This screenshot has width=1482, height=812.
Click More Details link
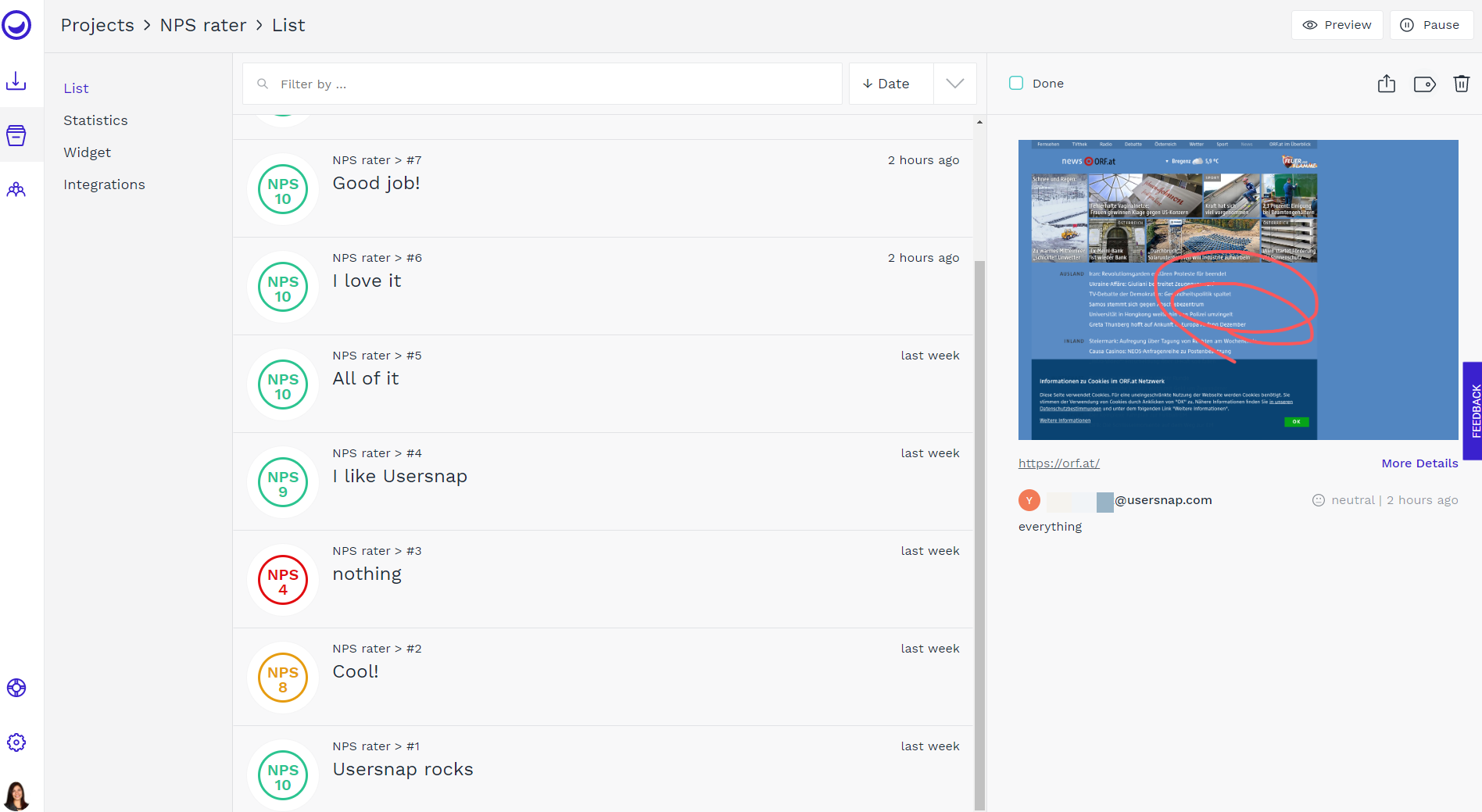point(1419,463)
